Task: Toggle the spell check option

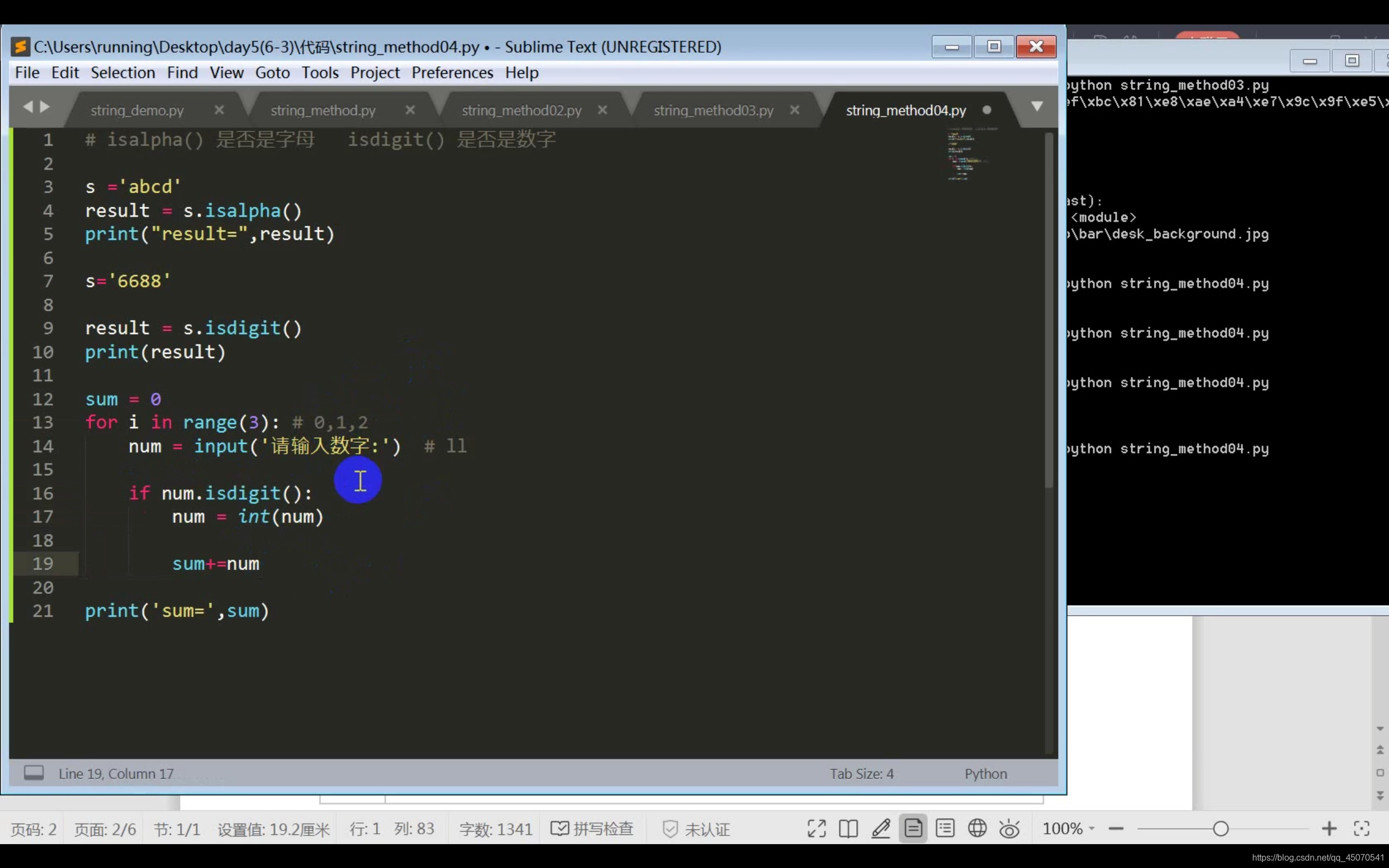Action: pyautogui.click(x=592, y=828)
